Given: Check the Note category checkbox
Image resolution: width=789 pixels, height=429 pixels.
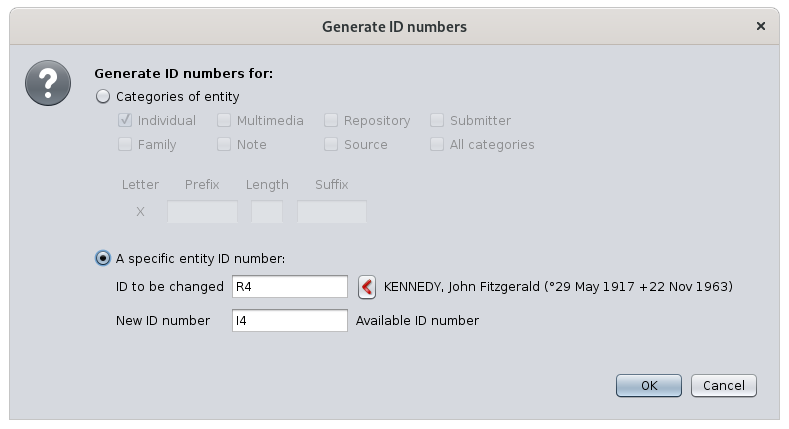Looking at the screenshot, I should click(x=224, y=144).
